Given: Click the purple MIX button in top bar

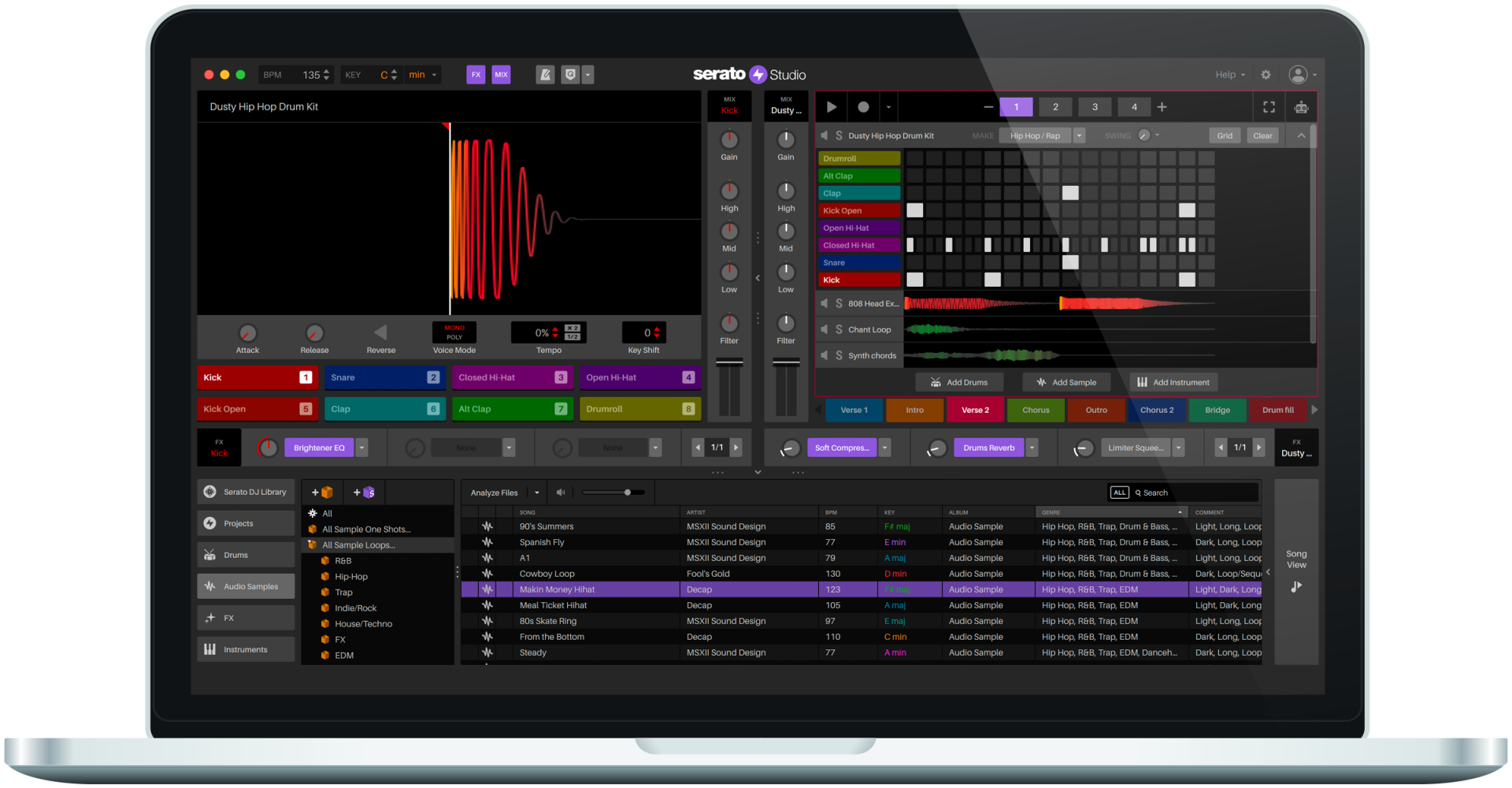Looking at the screenshot, I should pos(502,75).
